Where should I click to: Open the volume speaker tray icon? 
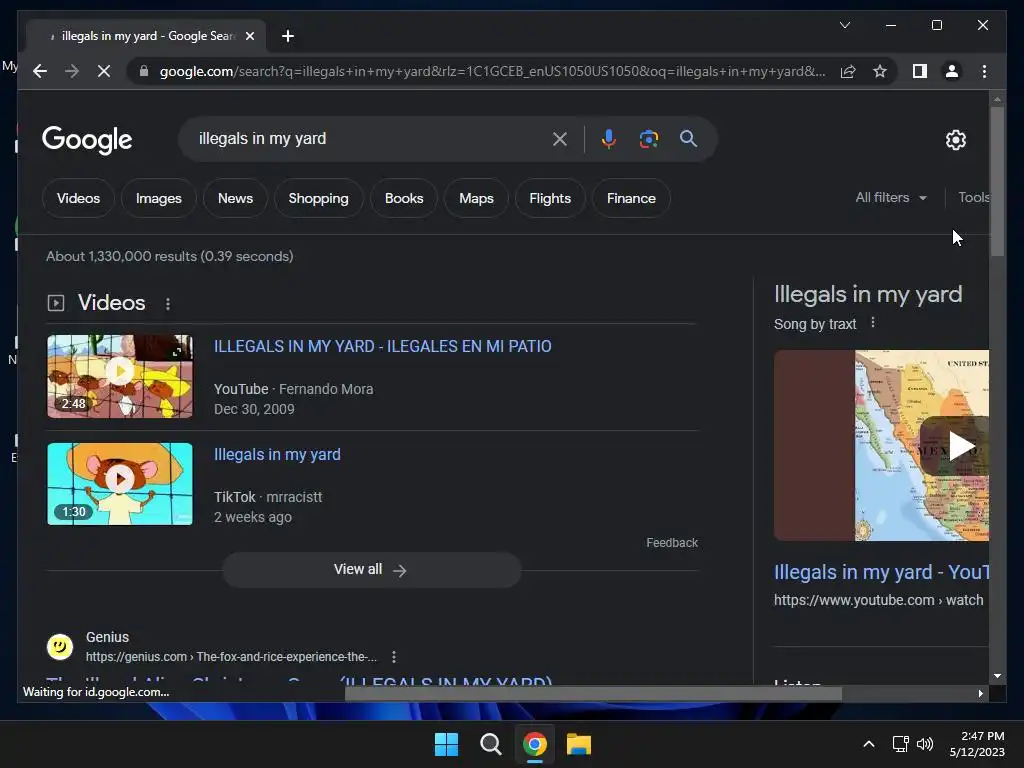pos(925,744)
